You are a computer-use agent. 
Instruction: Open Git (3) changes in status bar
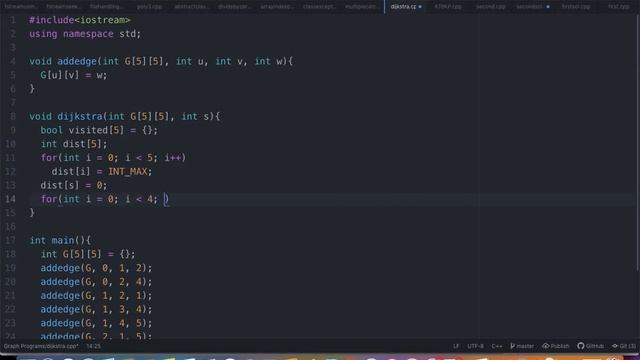point(624,346)
